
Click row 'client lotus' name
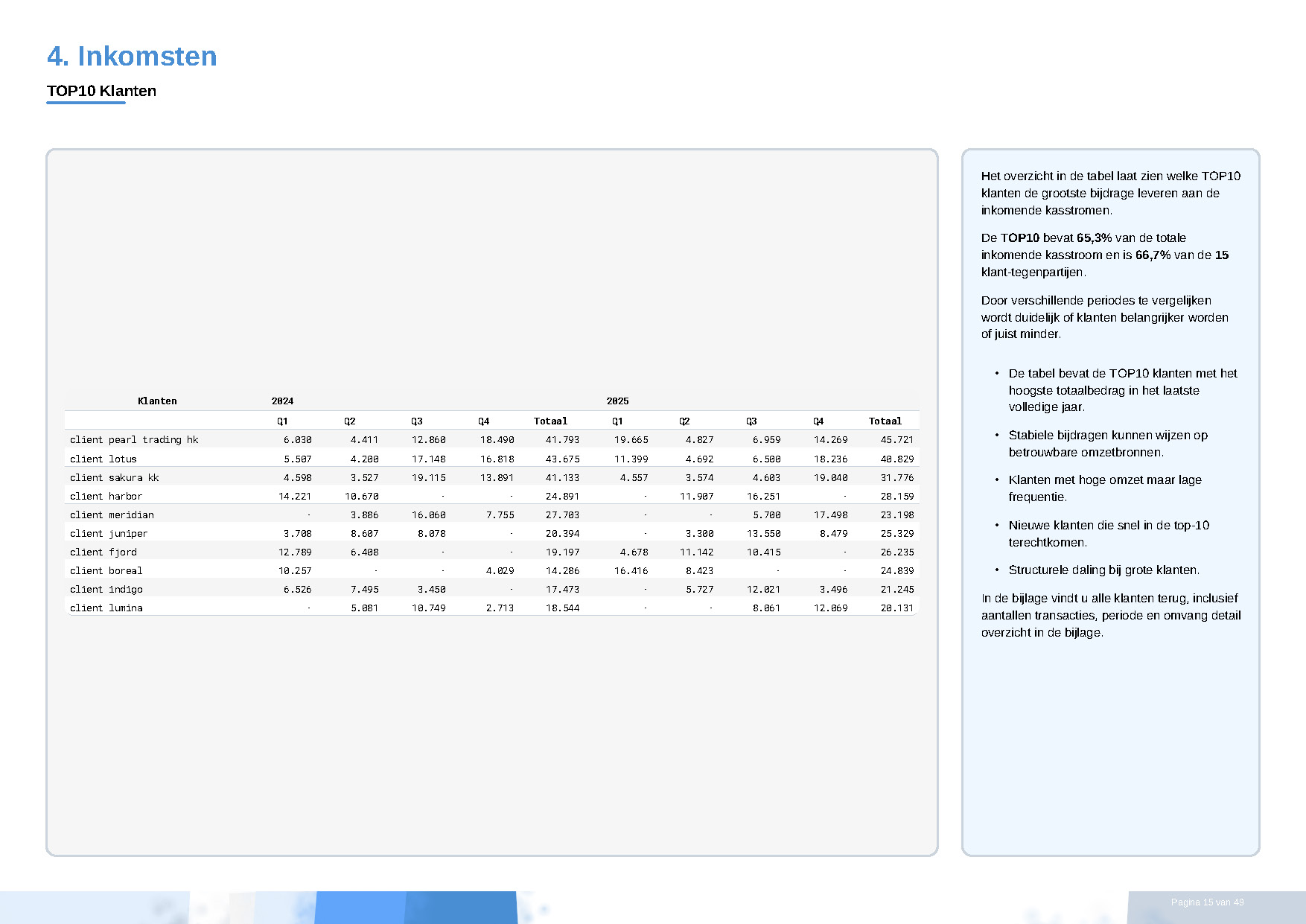103,459
